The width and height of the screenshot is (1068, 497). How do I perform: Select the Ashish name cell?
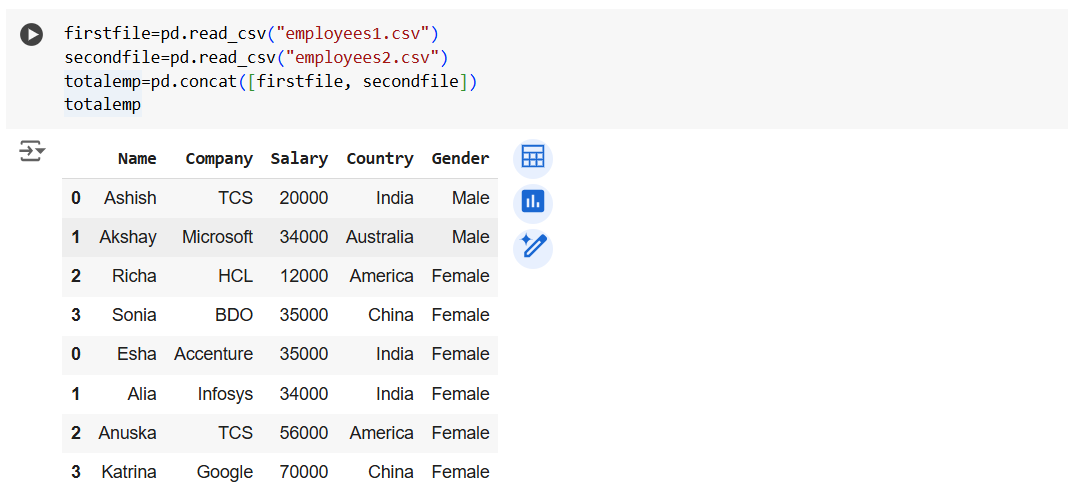click(x=130, y=198)
